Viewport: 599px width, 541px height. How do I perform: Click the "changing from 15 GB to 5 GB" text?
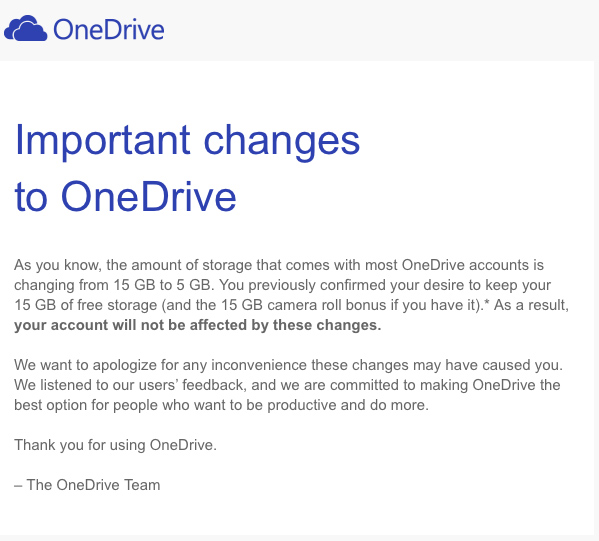[112, 285]
